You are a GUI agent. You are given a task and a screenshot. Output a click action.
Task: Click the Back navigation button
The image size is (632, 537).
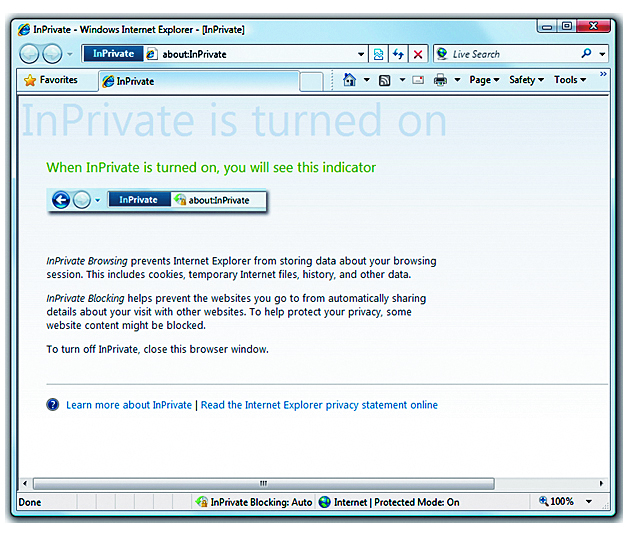(x=29, y=54)
